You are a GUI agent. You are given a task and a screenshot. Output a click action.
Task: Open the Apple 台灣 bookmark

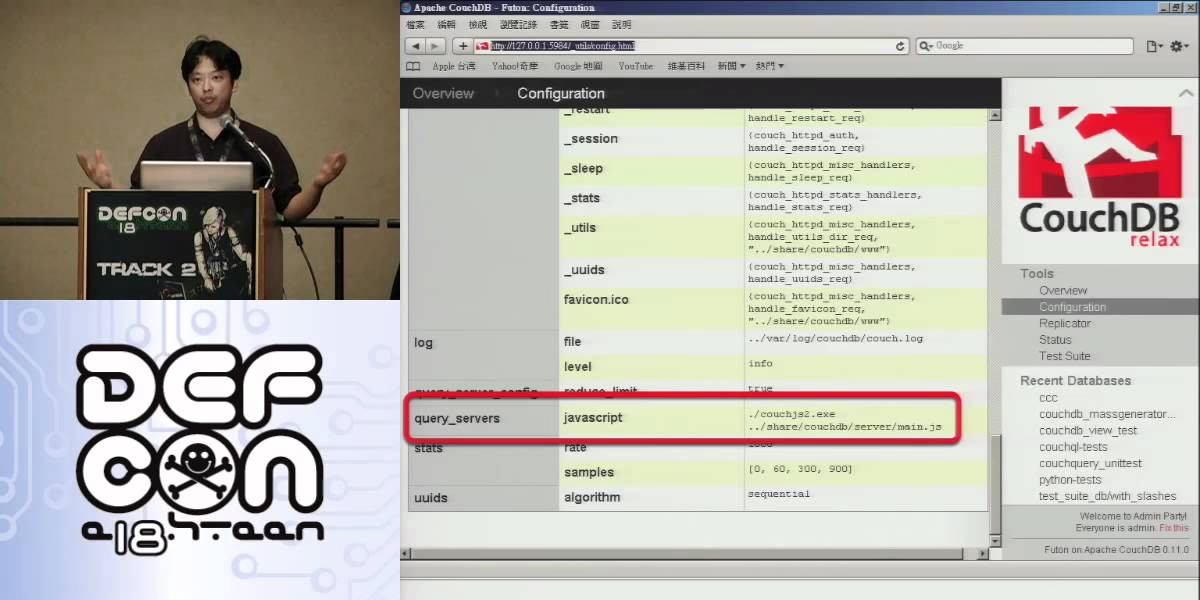pyautogui.click(x=454, y=66)
